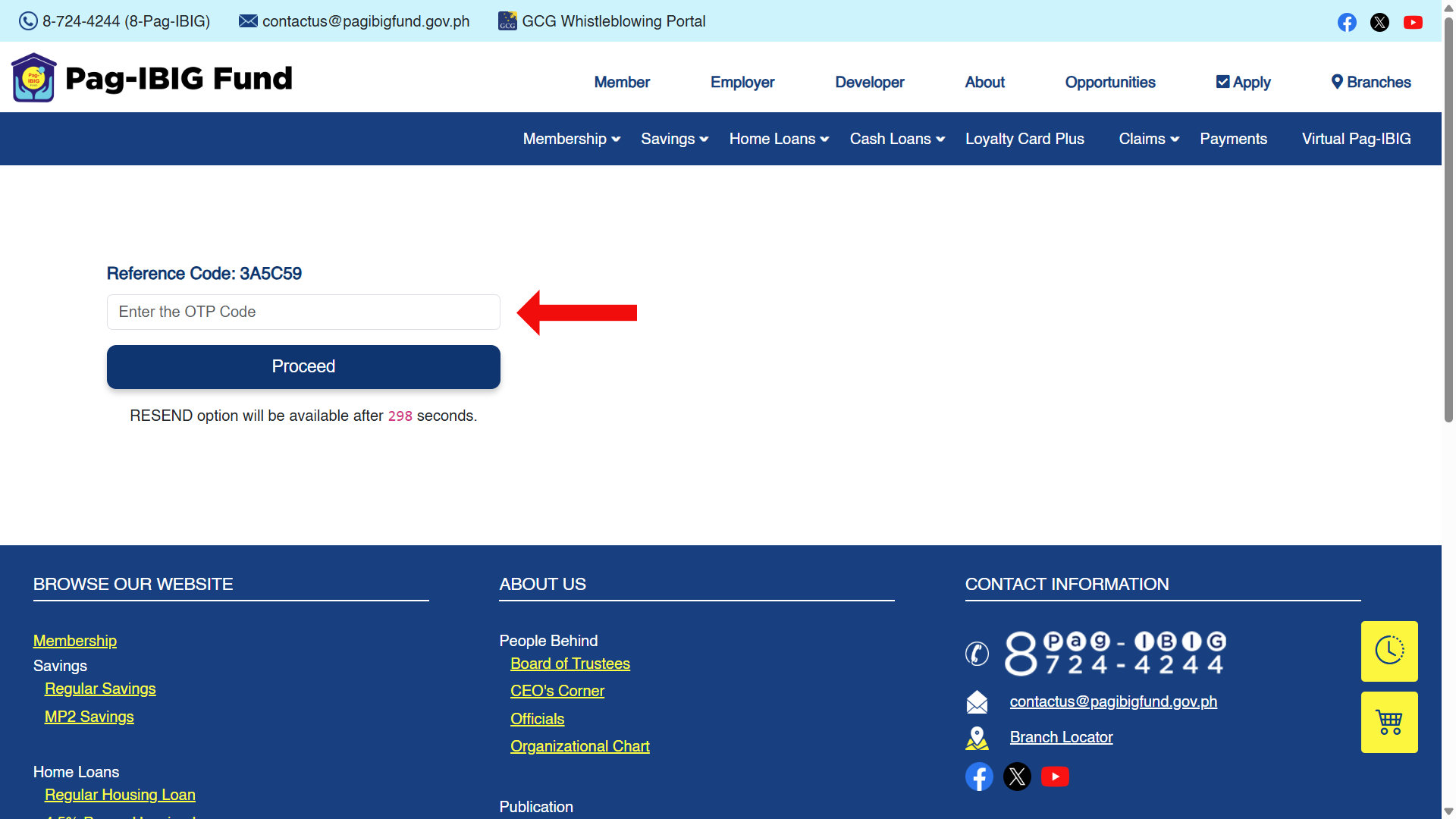
Task: Click the scrollbar down arrow
Action: pyautogui.click(x=1448, y=811)
